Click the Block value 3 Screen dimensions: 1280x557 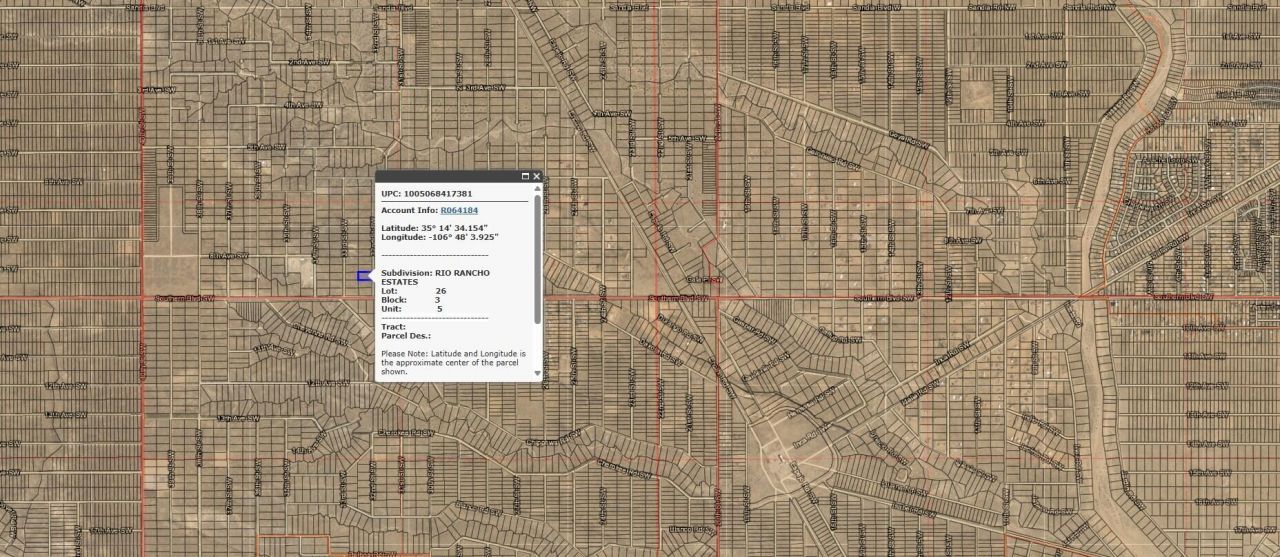[x=437, y=300]
